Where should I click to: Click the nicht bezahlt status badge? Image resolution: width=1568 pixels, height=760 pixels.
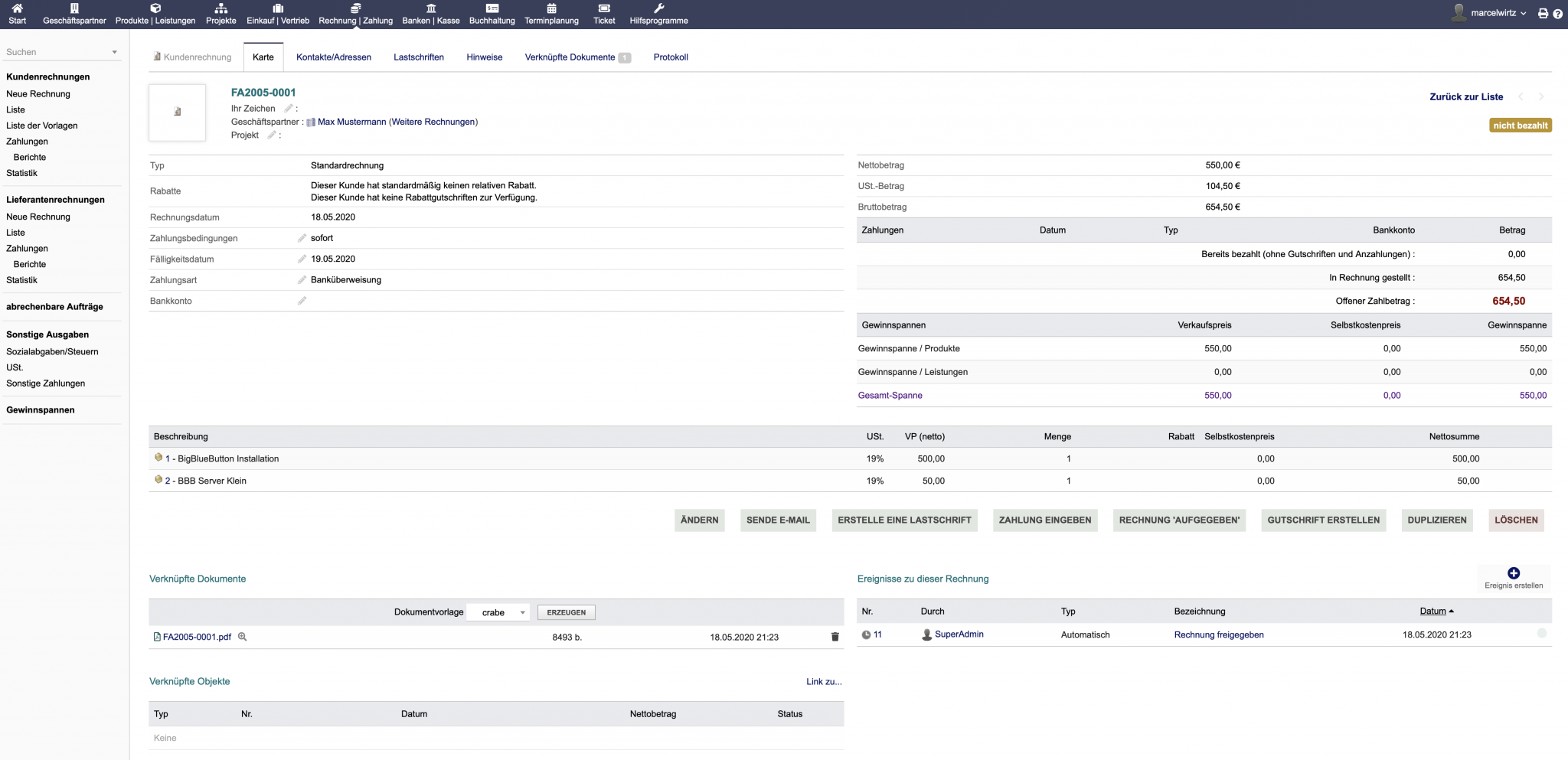pyautogui.click(x=1521, y=126)
